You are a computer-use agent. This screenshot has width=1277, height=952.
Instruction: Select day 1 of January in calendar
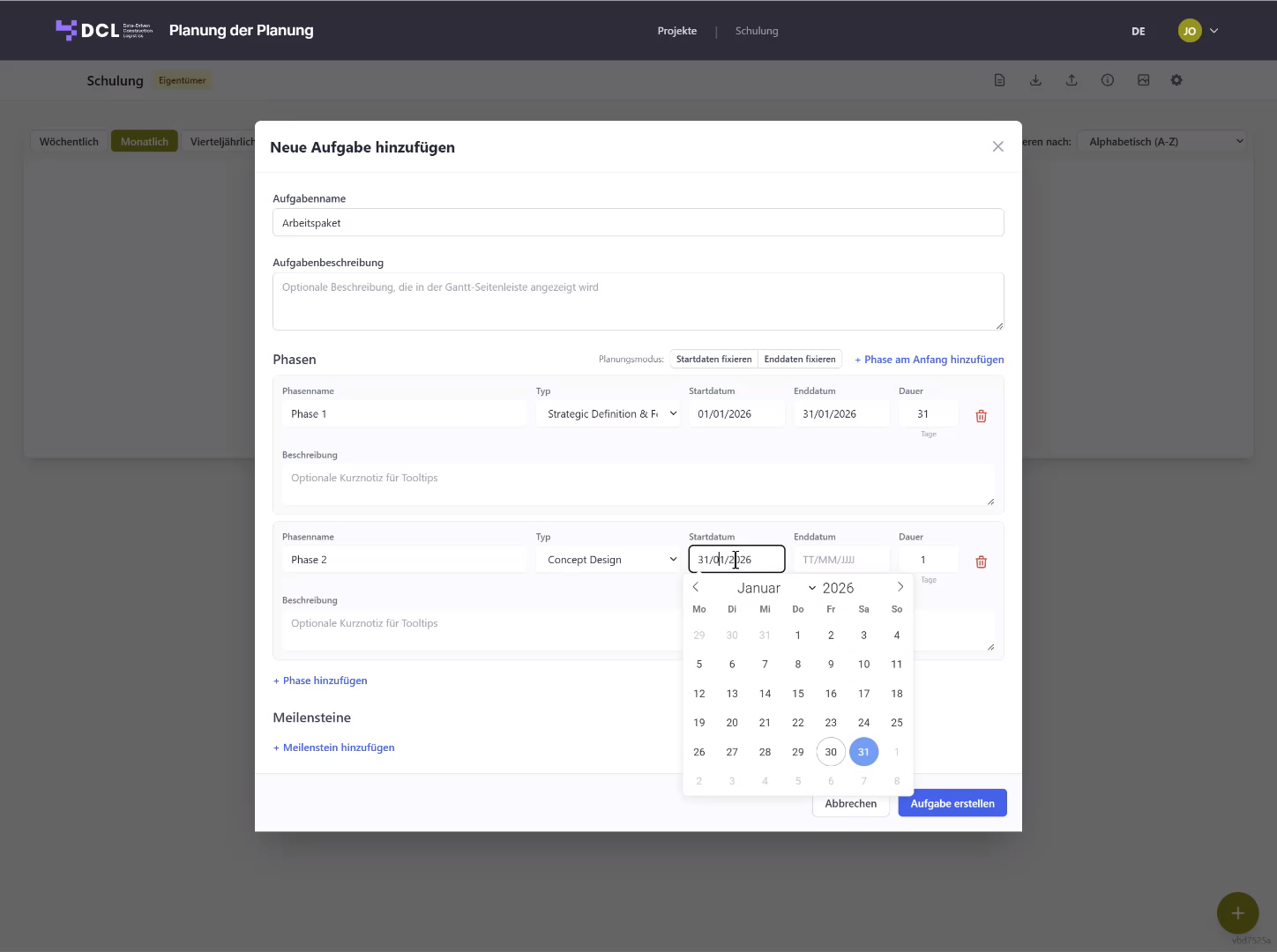[x=798, y=636]
